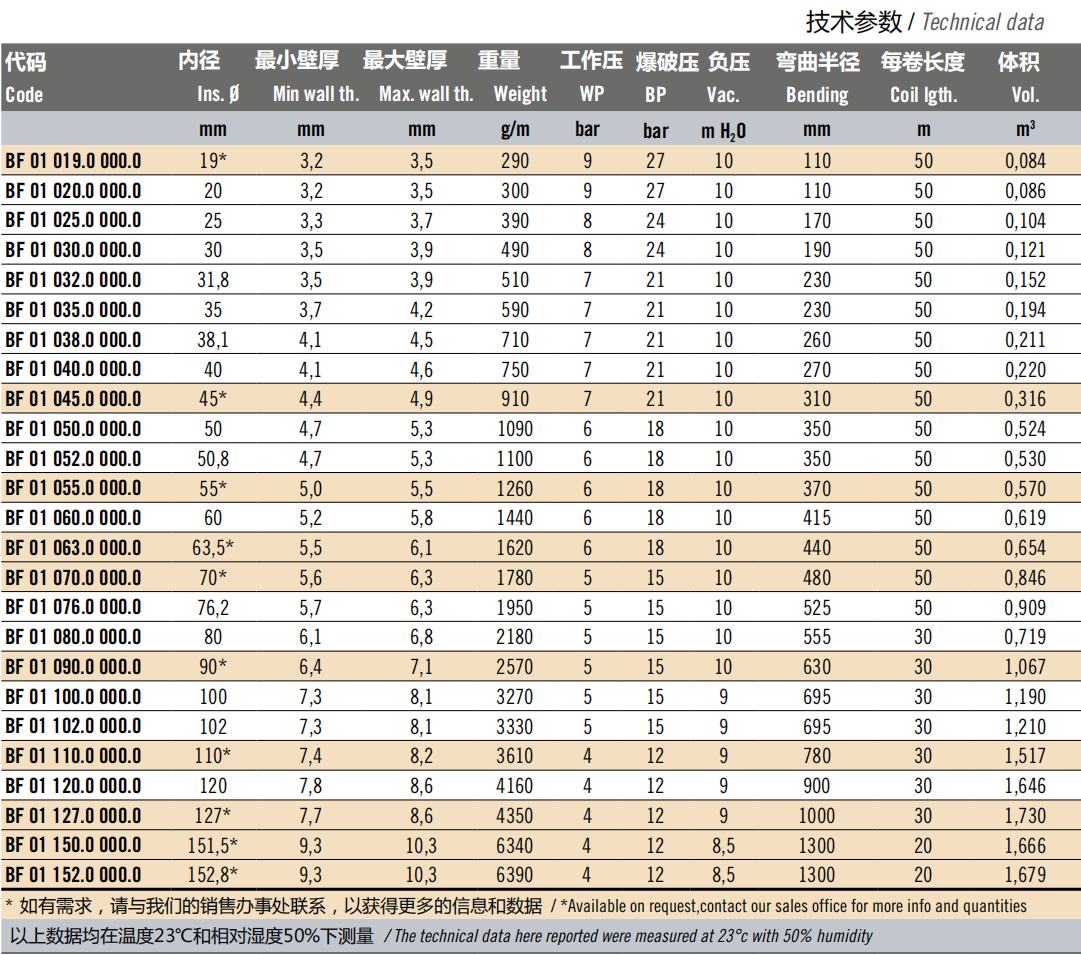Select code 'BF 01 020.0 000.0'

click(73, 190)
